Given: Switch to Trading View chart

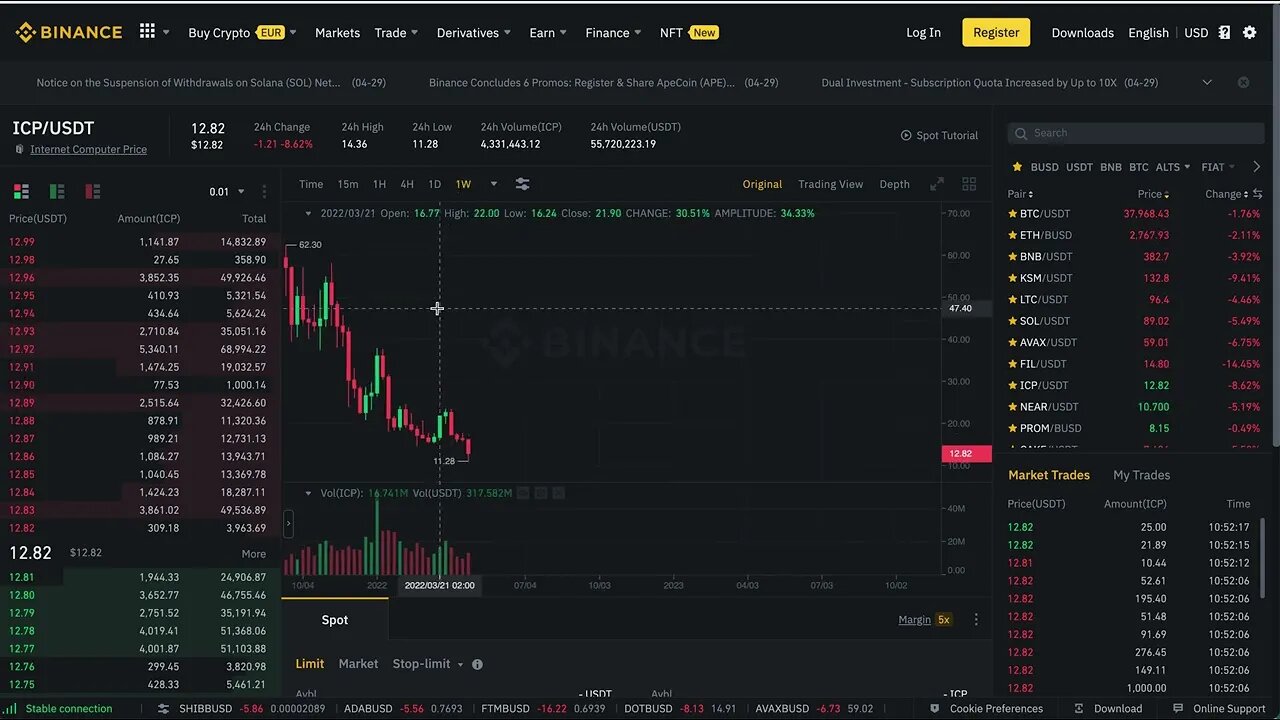Looking at the screenshot, I should [x=830, y=184].
